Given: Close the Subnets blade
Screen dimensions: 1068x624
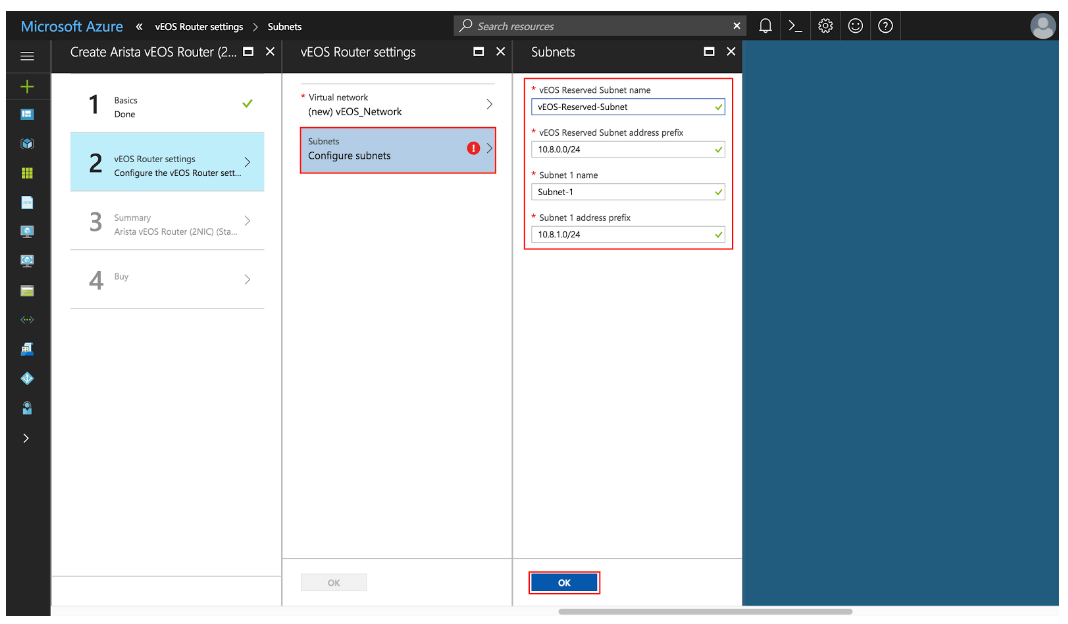Looking at the screenshot, I should click(731, 52).
